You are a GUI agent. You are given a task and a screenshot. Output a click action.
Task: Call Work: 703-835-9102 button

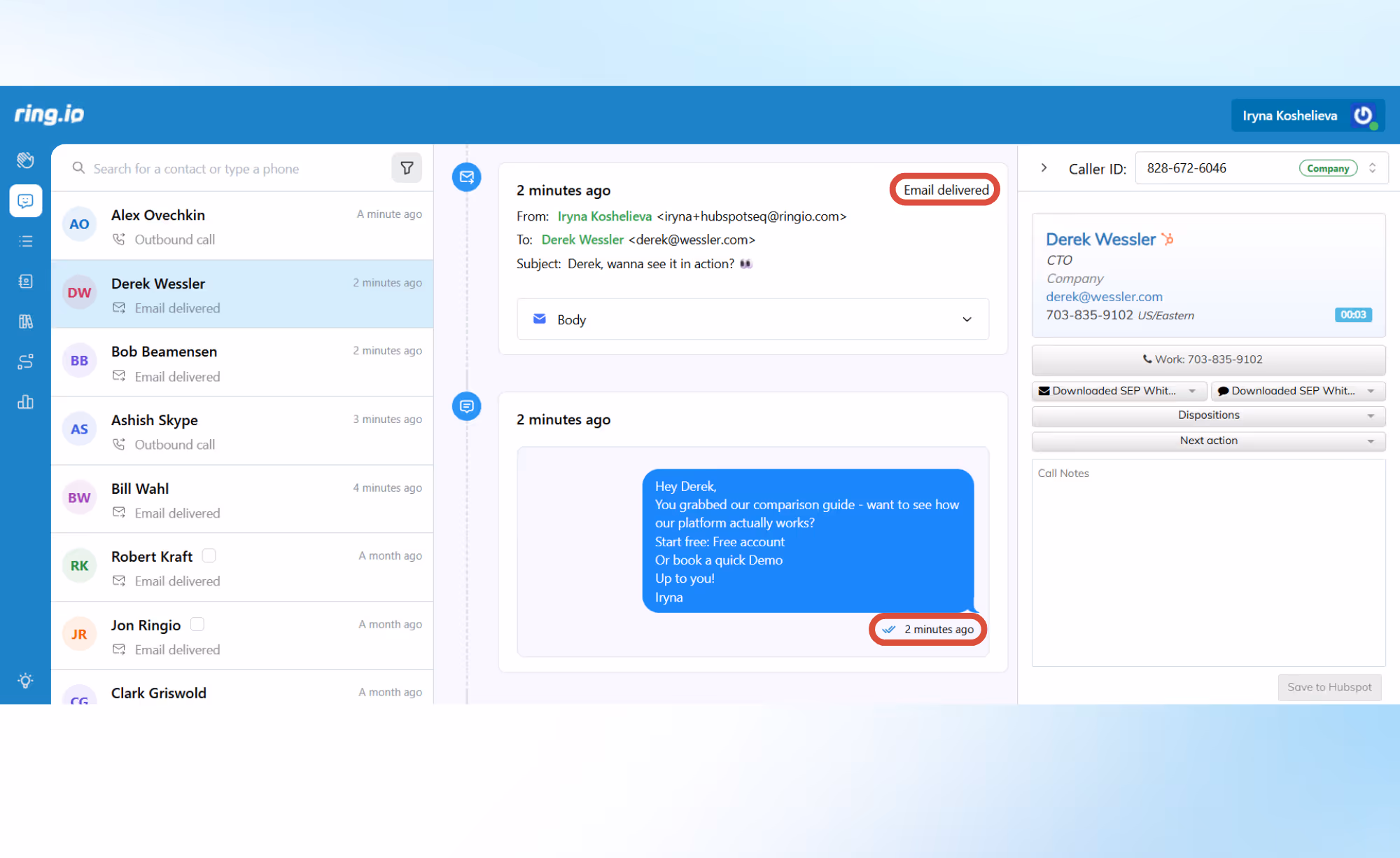pyautogui.click(x=1208, y=359)
